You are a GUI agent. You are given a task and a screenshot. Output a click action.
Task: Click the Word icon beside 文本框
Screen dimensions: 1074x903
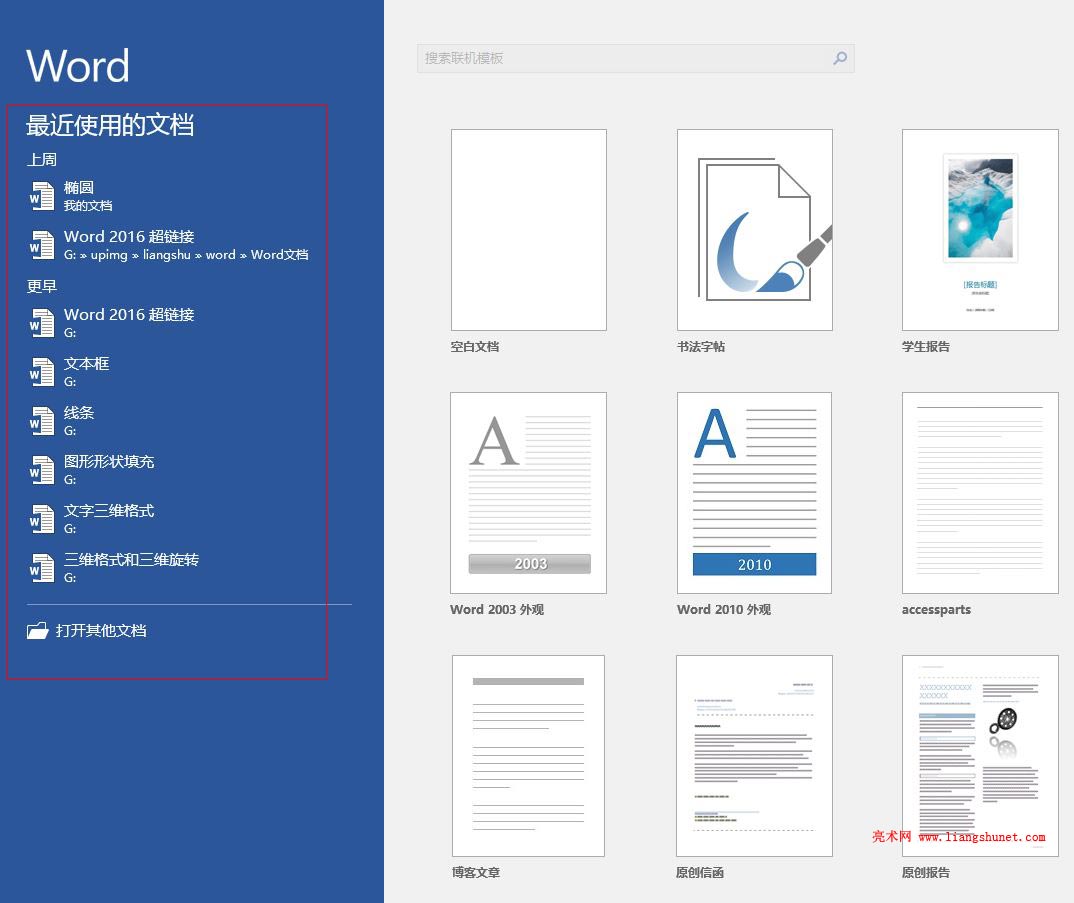[x=42, y=372]
